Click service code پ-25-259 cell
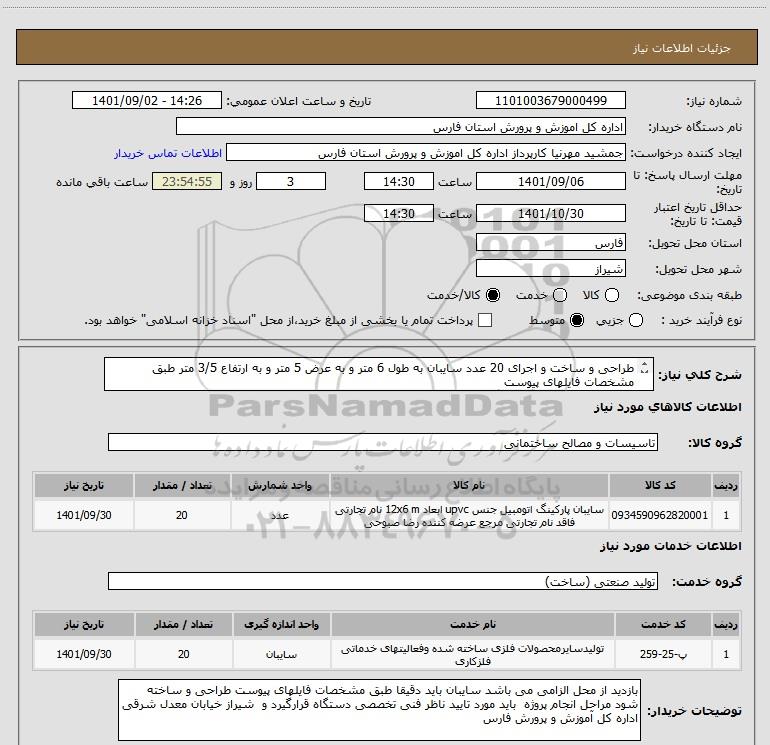Image resolution: width=770 pixels, height=745 pixels. (663, 654)
